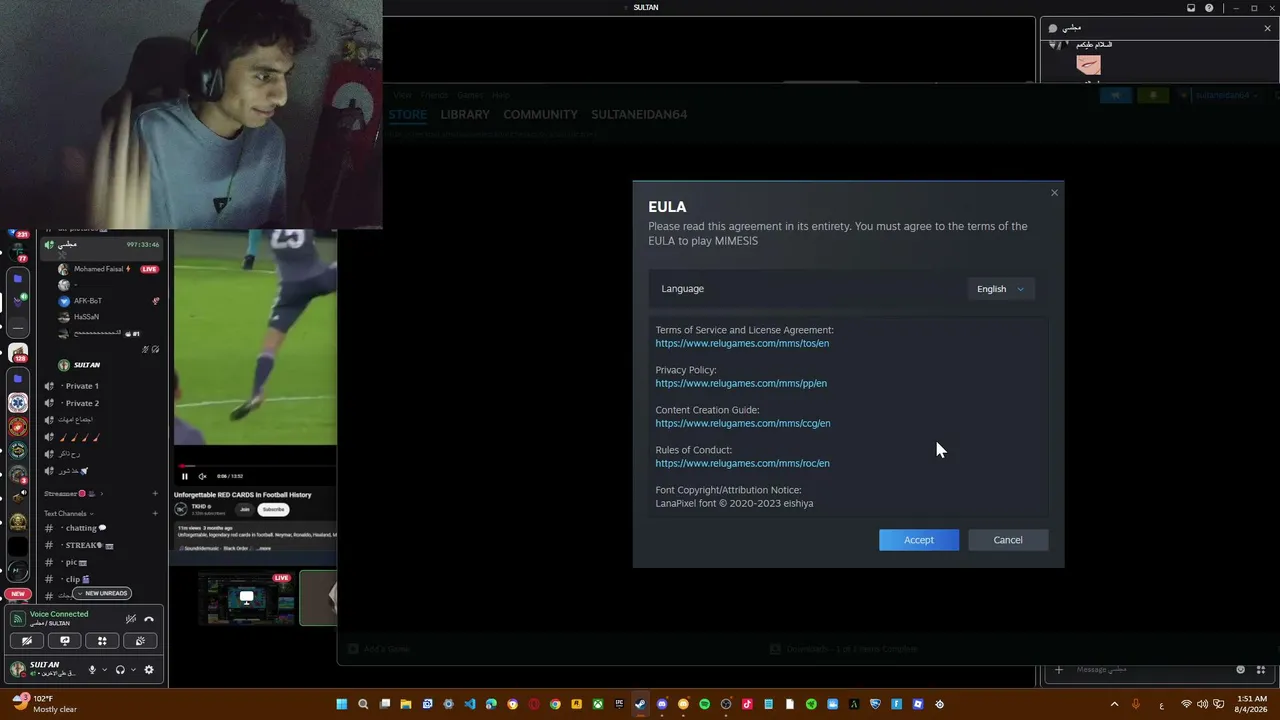Image resolution: width=1280 pixels, height=720 pixels.
Task: Open microphone input options arrow
Action: pyautogui.click(x=105, y=670)
